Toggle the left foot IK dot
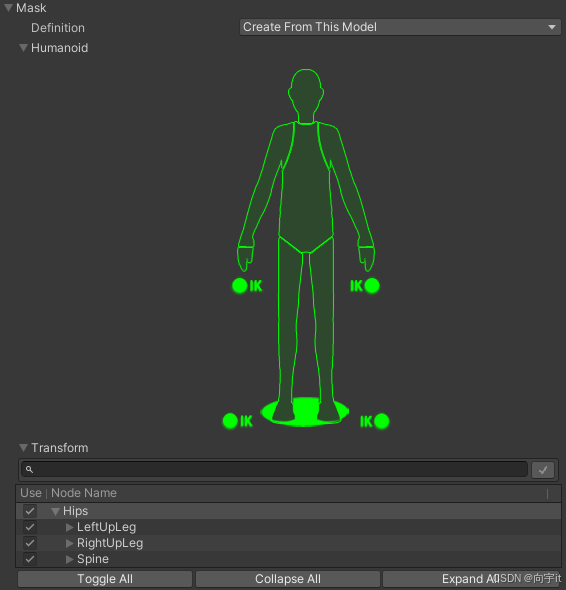Screen dimensions: 566x590 [230, 421]
